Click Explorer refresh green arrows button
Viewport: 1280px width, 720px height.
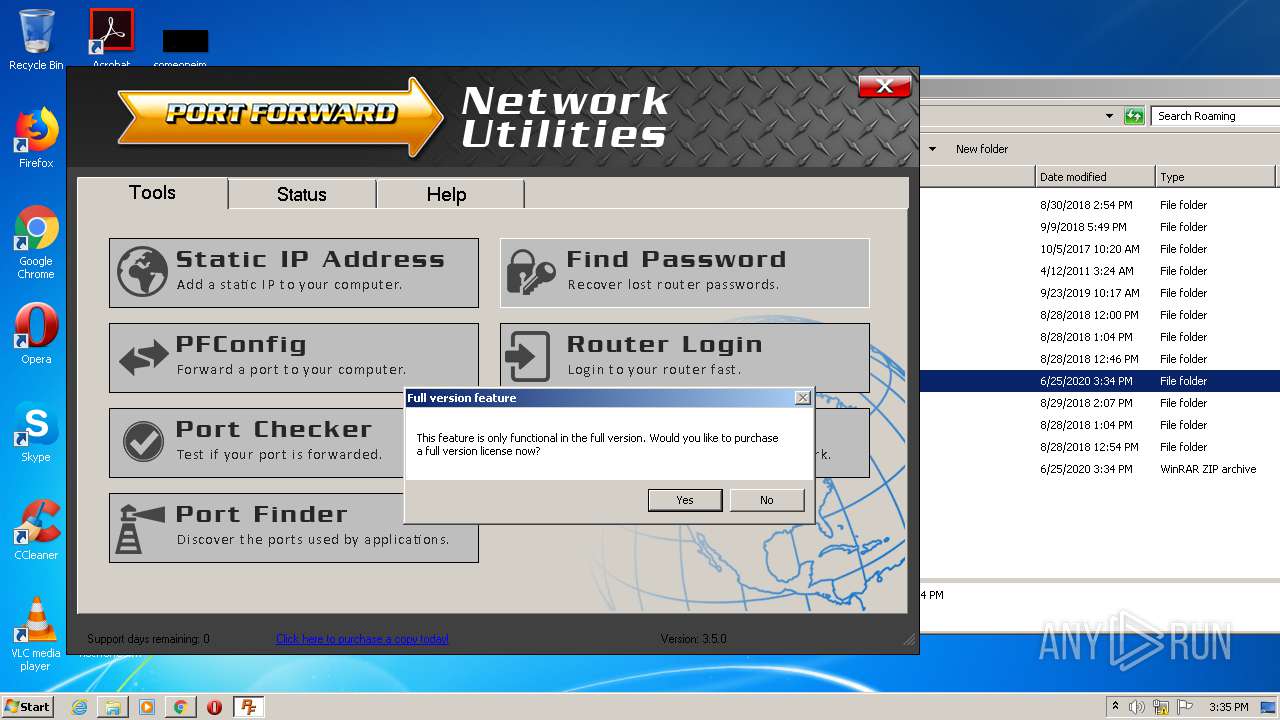point(1133,116)
